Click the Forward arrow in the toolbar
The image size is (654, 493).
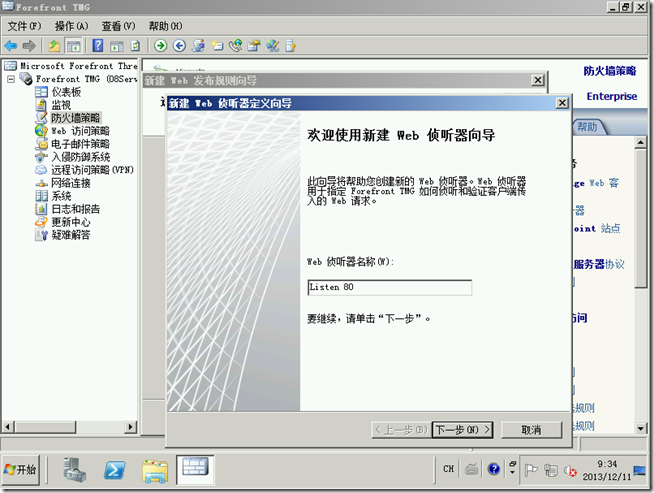tap(29, 45)
